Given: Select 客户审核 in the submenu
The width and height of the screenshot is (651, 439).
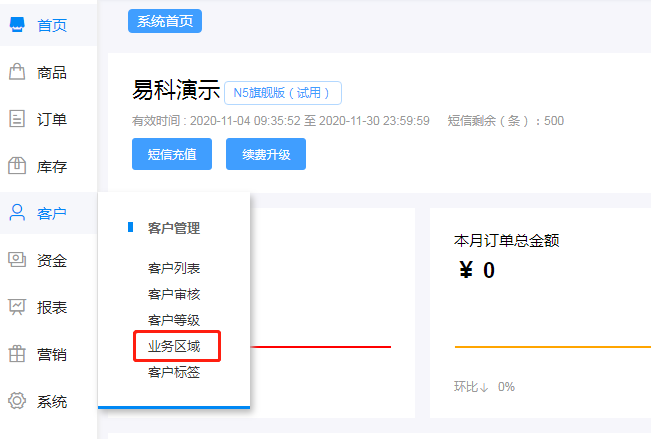Looking at the screenshot, I should point(174,294).
